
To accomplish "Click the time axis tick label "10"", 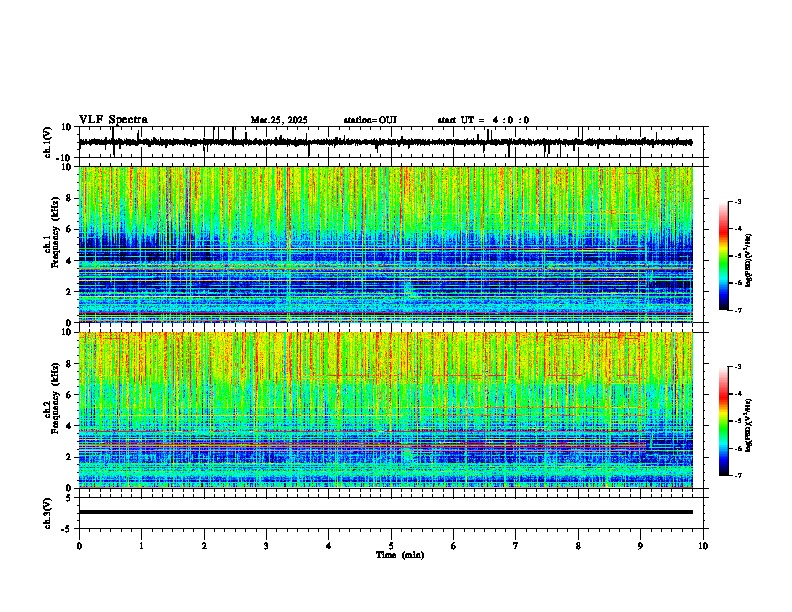I will [703, 546].
